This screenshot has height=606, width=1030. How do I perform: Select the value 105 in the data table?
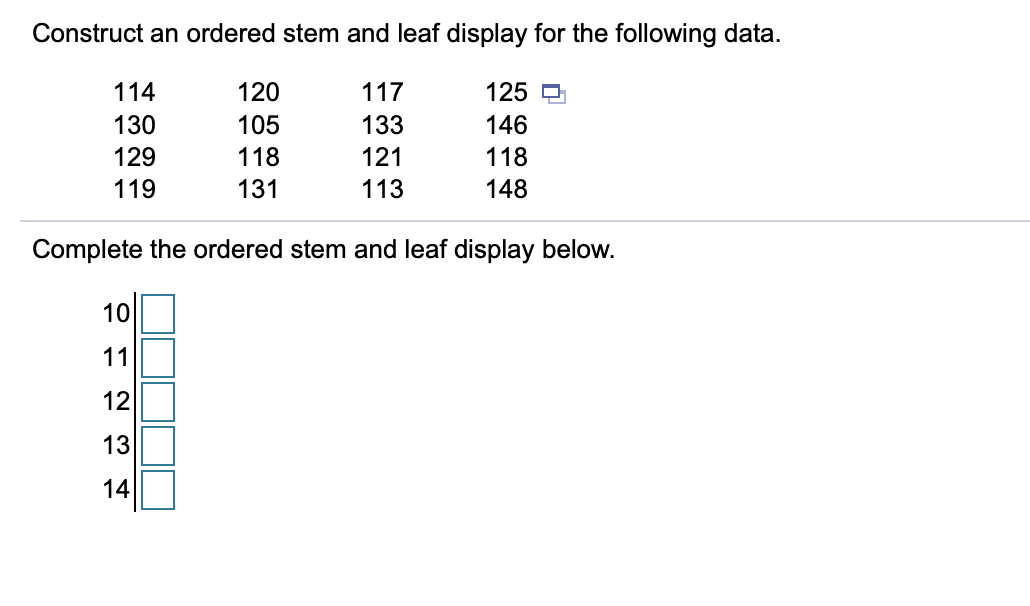click(258, 124)
